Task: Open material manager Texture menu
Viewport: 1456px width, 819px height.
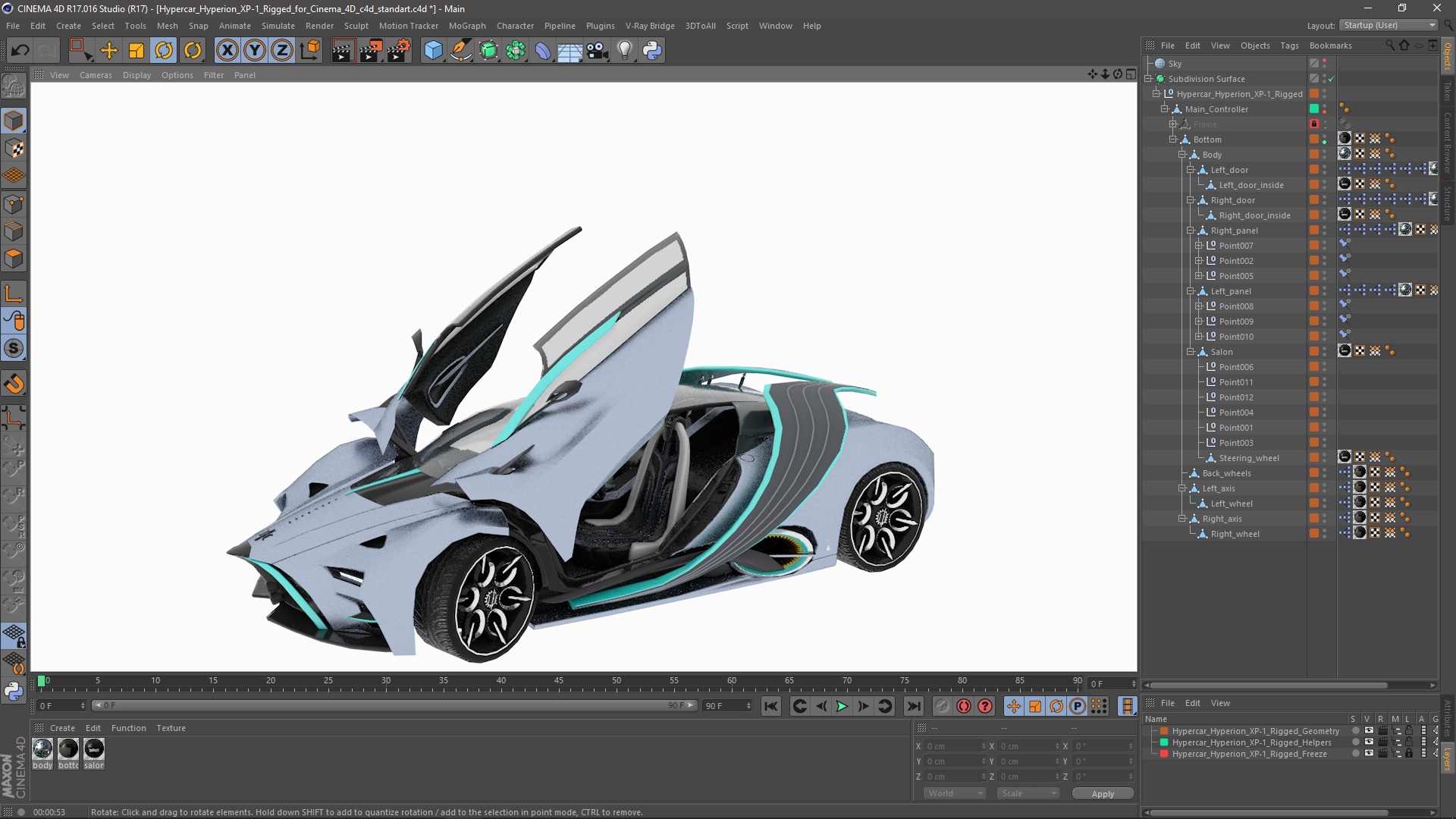Action: click(171, 728)
